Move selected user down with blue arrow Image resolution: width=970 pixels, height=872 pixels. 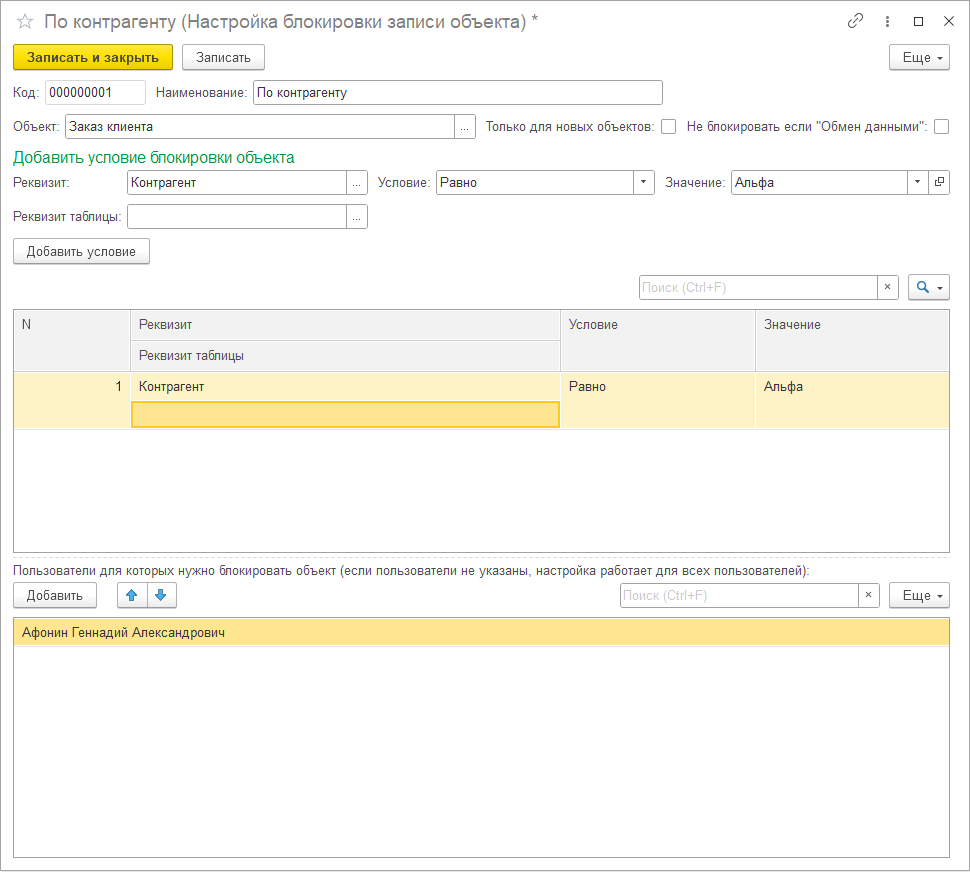[x=162, y=595]
